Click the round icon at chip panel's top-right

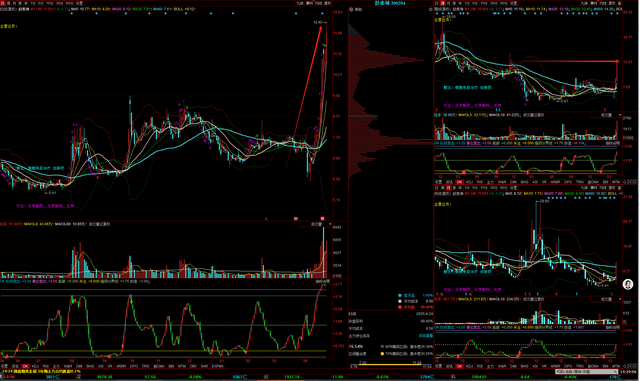pos(430,9)
